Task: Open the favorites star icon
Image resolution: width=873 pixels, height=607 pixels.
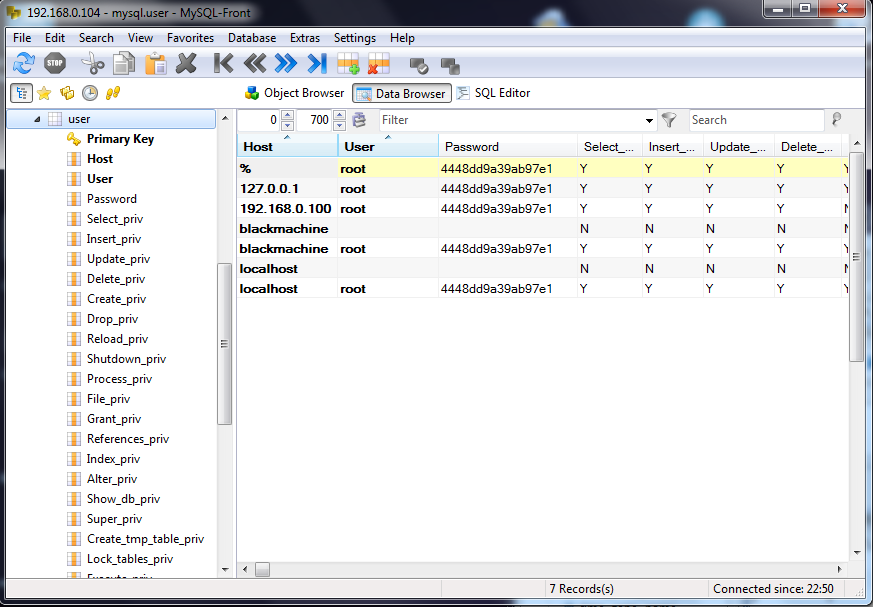Action: [x=44, y=93]
